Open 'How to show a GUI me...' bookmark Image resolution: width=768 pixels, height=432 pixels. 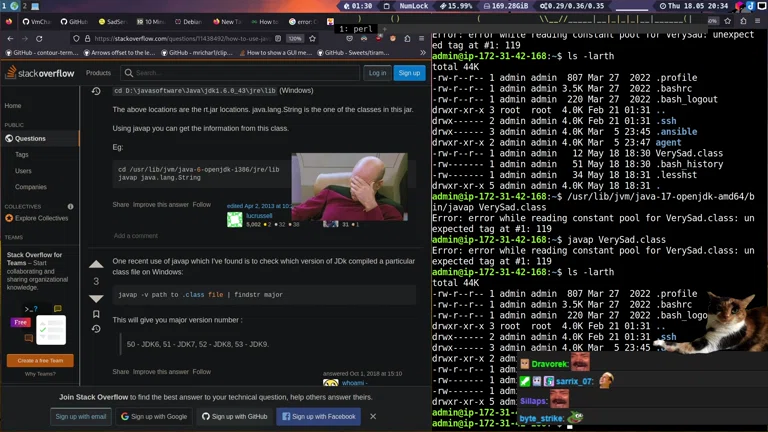[275, 52]
